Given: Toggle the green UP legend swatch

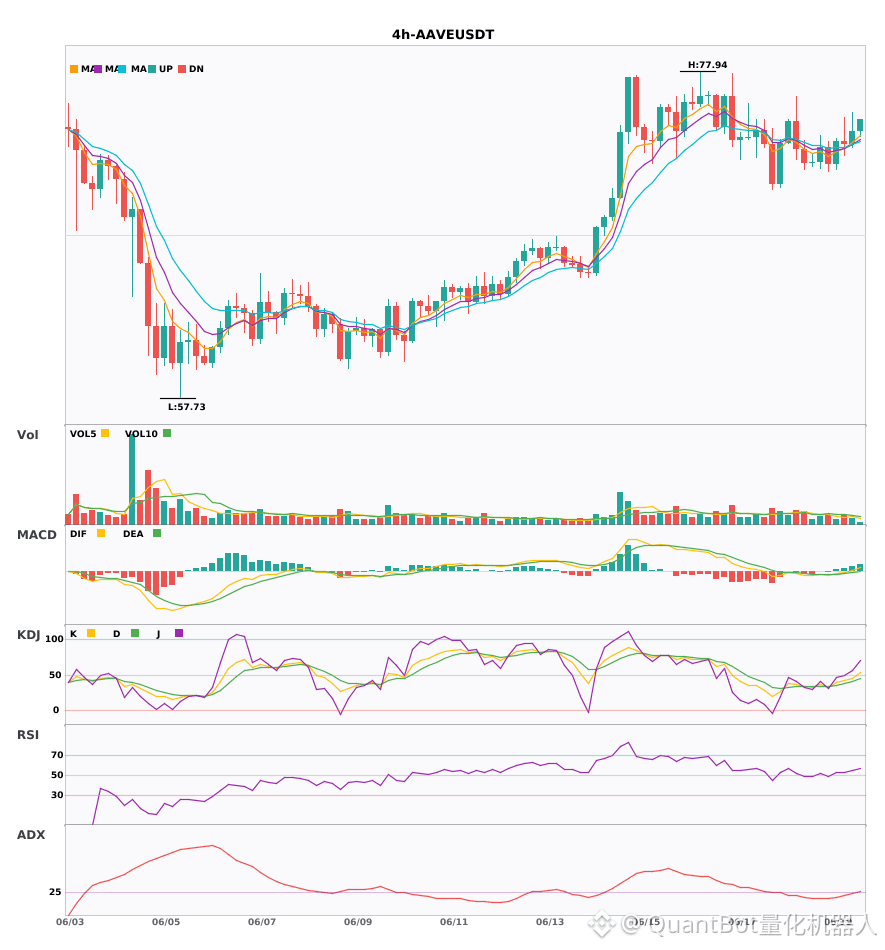Looking at the screenshot, I should 152,69.
